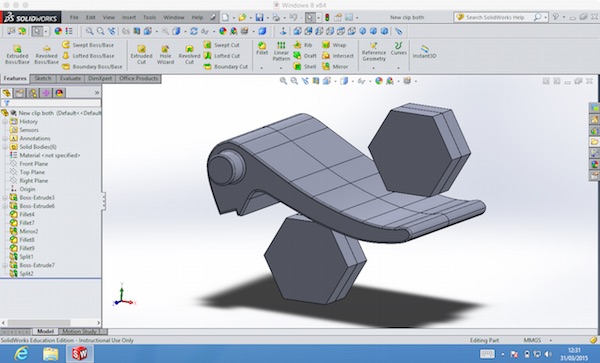Select the Revolved Cut tool
This screenshot has height=363, width=600.
(x=189, y=54)
